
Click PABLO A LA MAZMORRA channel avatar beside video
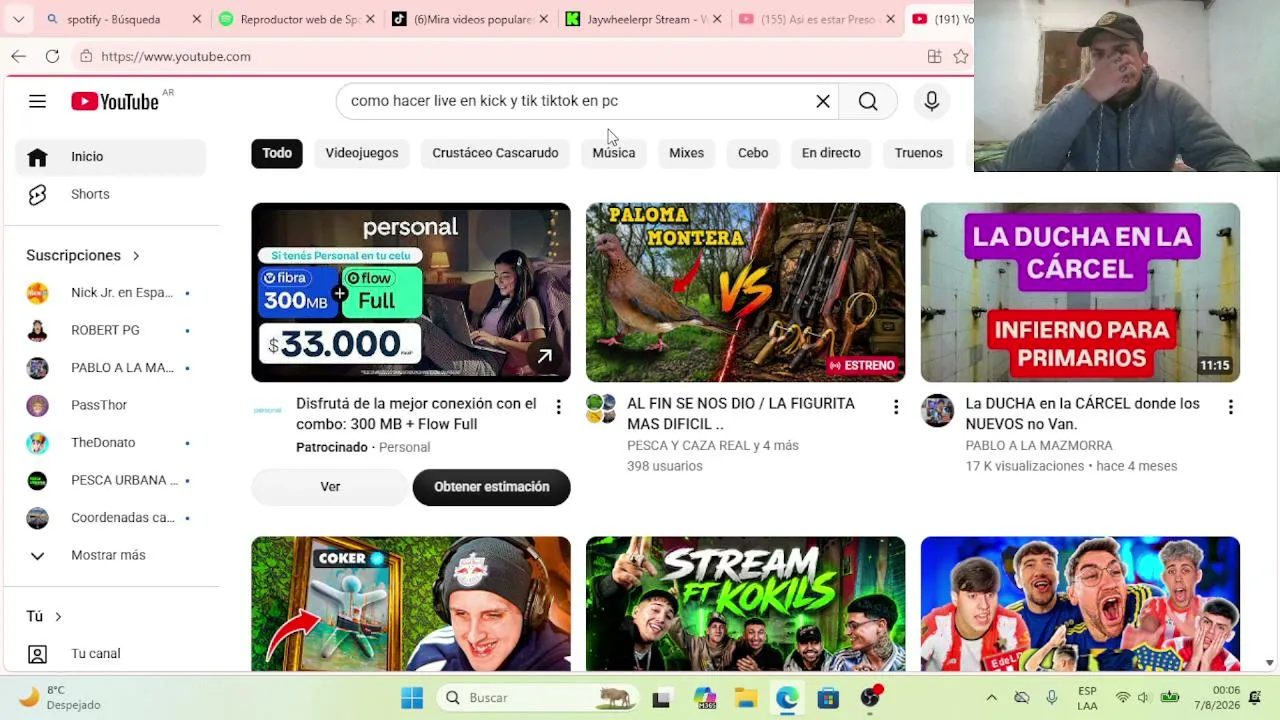(937, 410)
